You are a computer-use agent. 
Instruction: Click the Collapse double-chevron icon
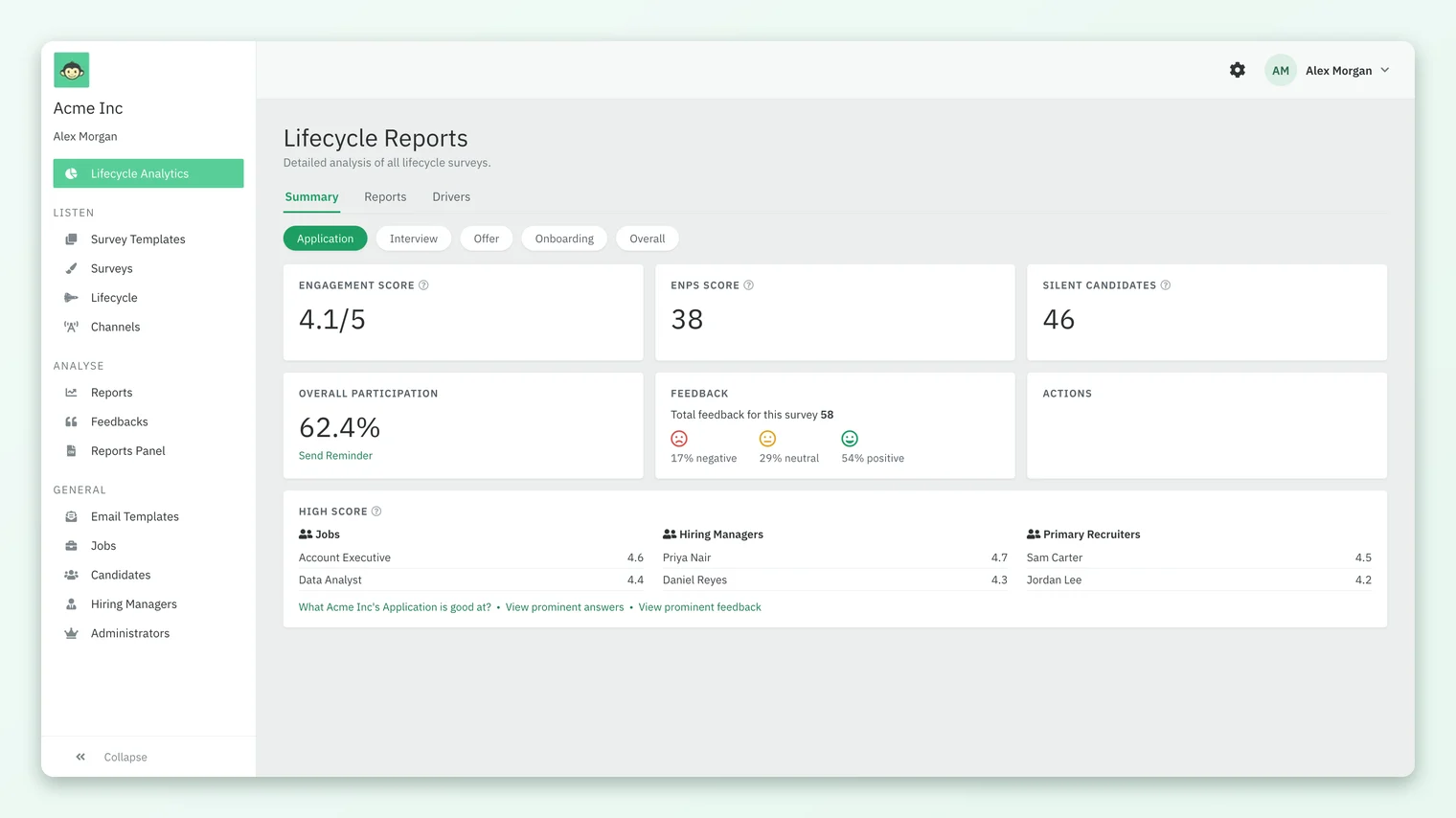click(80, 757)
